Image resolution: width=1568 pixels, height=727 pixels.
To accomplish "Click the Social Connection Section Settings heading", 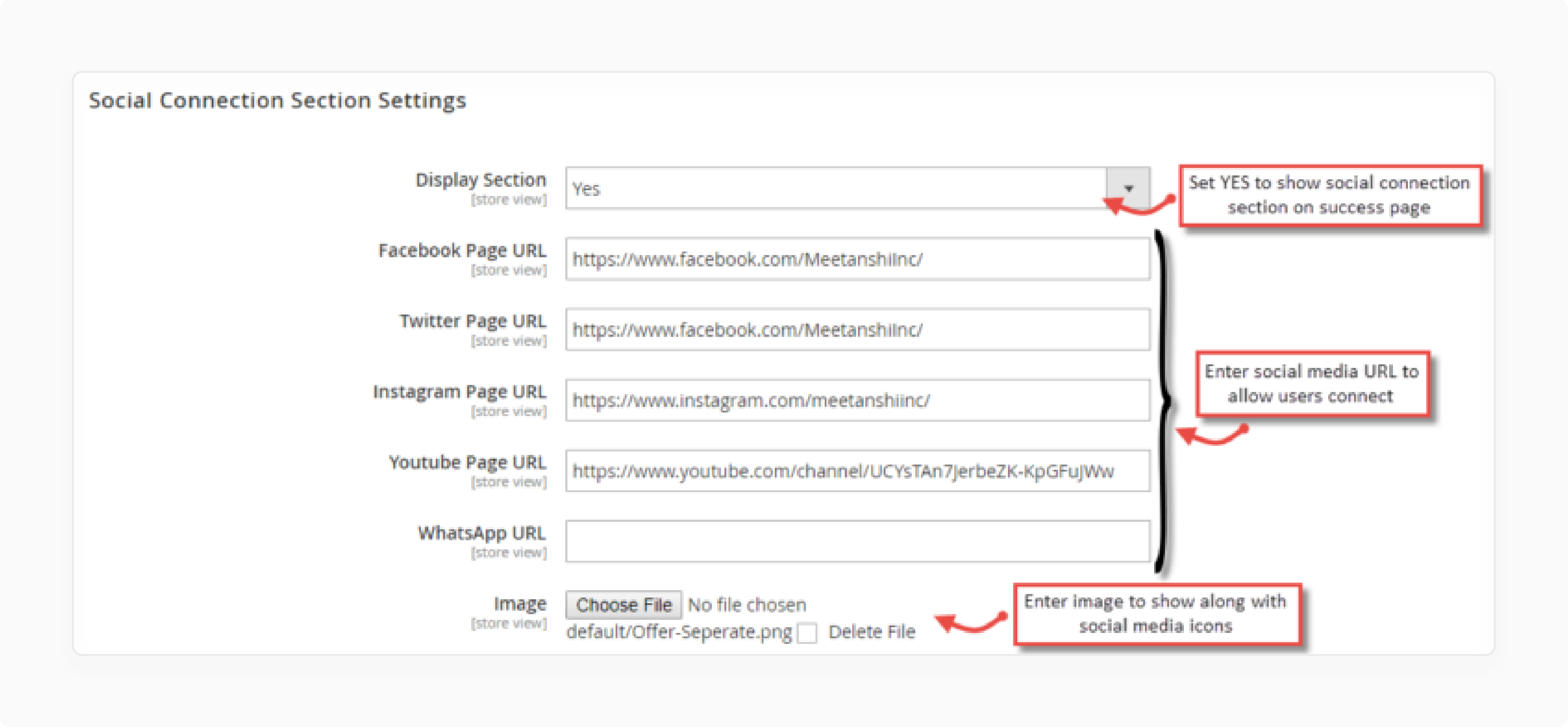I will (277, 100).
